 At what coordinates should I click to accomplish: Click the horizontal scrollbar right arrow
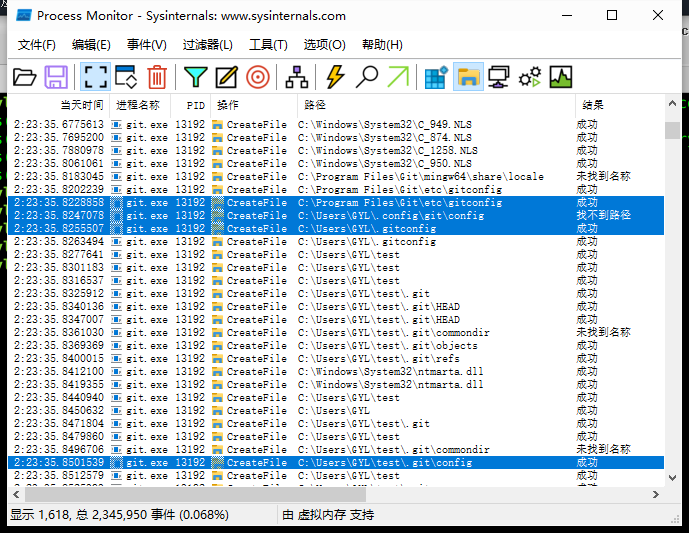(x=656, y=495)
